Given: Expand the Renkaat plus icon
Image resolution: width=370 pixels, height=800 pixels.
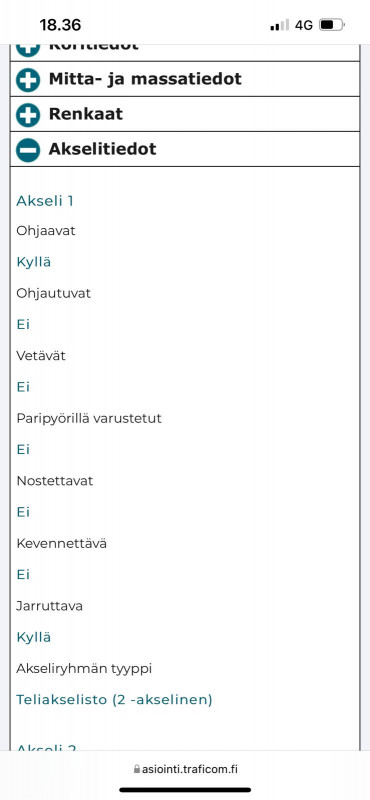Looking at the screenshot, I should 28,115.
